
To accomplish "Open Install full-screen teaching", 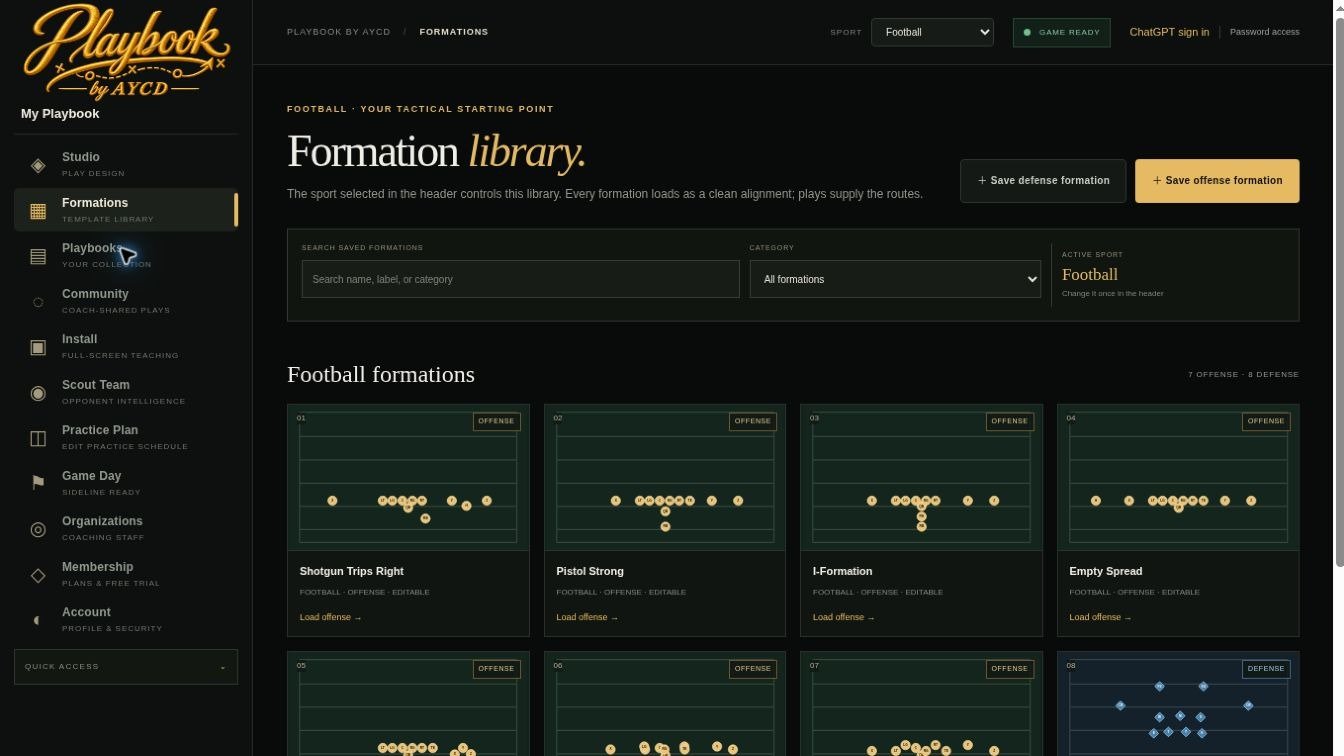I will (126, 347).
